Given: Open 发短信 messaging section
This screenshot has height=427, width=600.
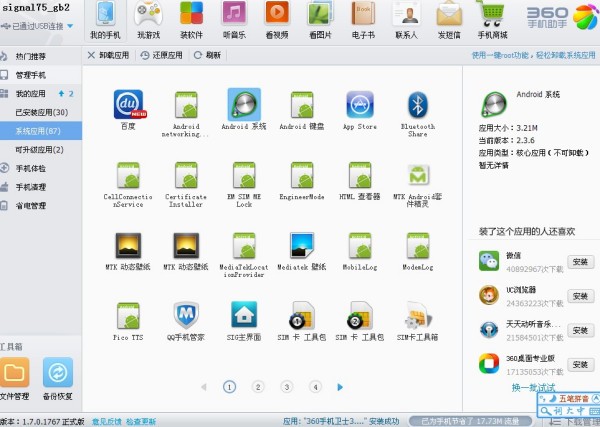Looking at the screenshot, I should pos(449,21).
